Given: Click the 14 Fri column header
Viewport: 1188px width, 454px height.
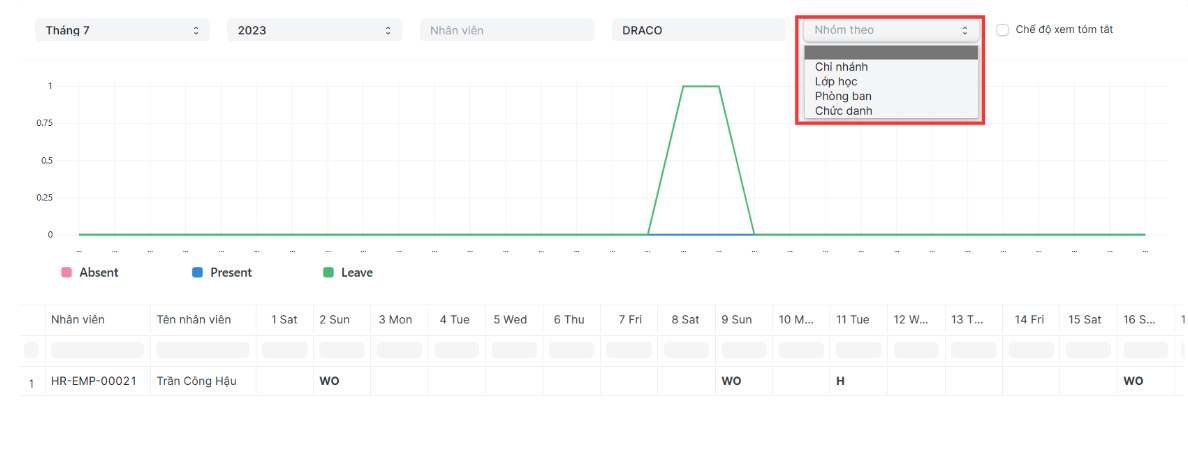Looking at the screenshot, I should tap(1030, 320).
